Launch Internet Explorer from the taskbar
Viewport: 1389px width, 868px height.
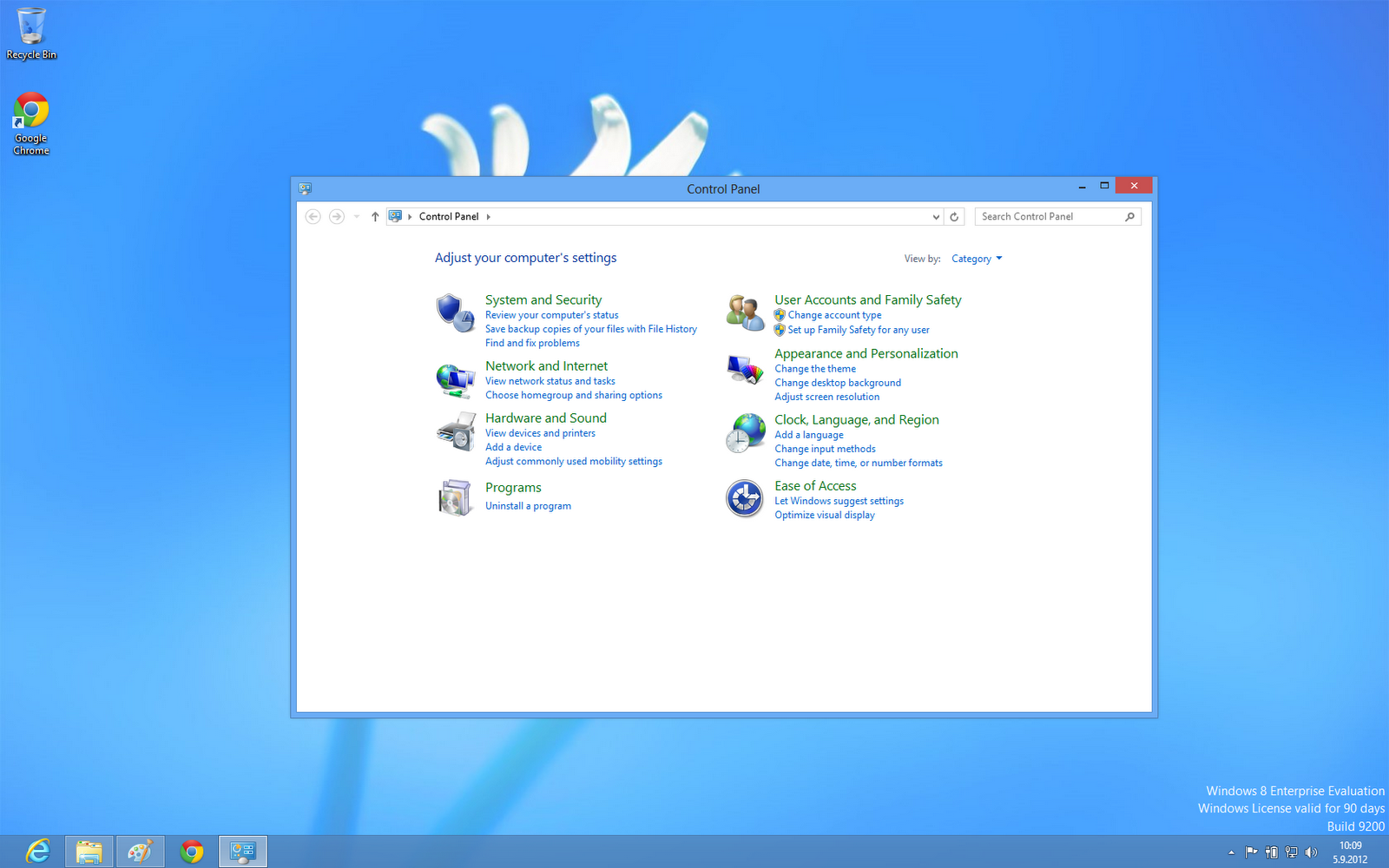click(38, 852)
